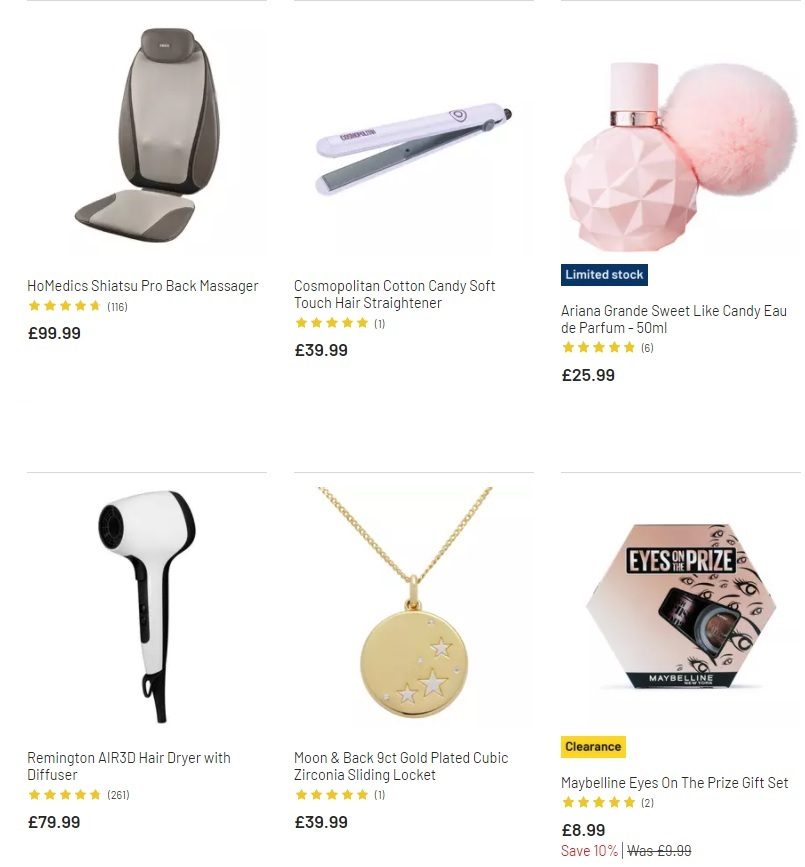
Task: Open Ariana Grande Sweet Like Candy title link
Action: (673, 319)
